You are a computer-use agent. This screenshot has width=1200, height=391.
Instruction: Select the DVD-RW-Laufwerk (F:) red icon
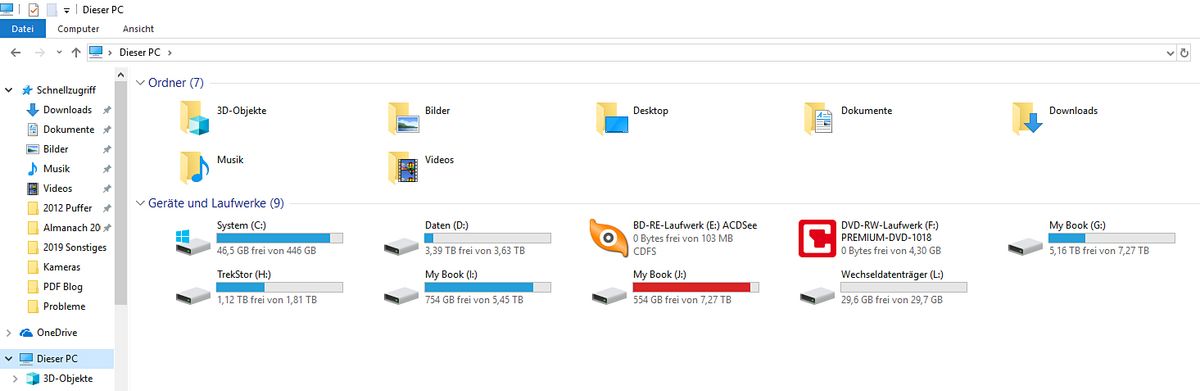817,238
